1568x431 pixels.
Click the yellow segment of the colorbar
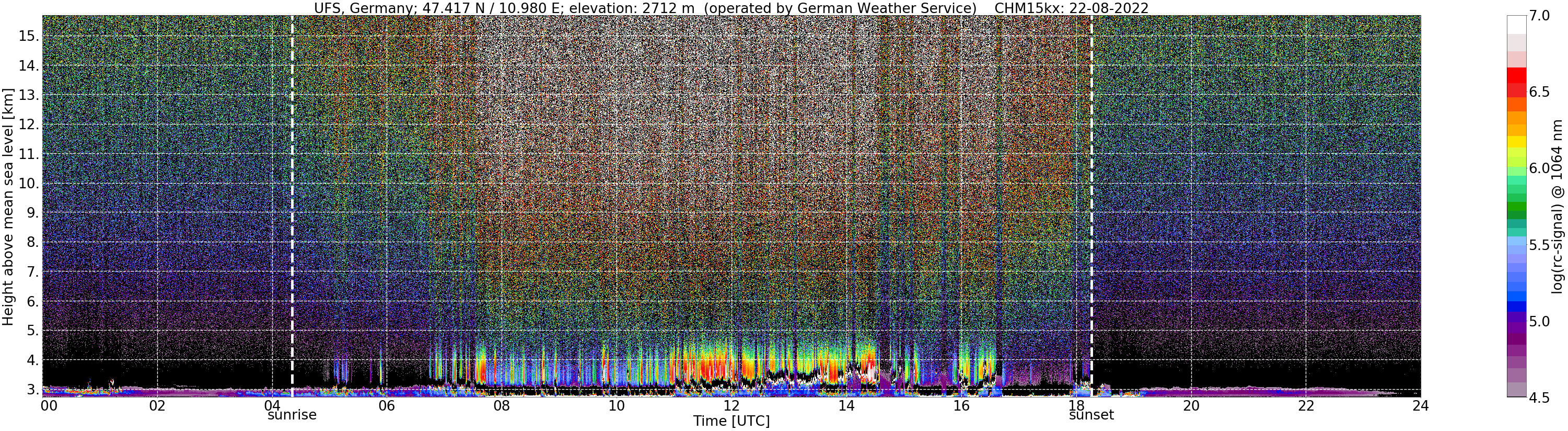click(1516, 141)
